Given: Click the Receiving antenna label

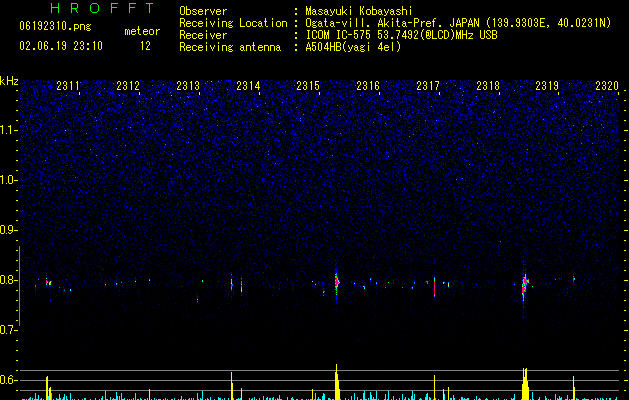Looking at the screenshot, I should click(230, 47).
